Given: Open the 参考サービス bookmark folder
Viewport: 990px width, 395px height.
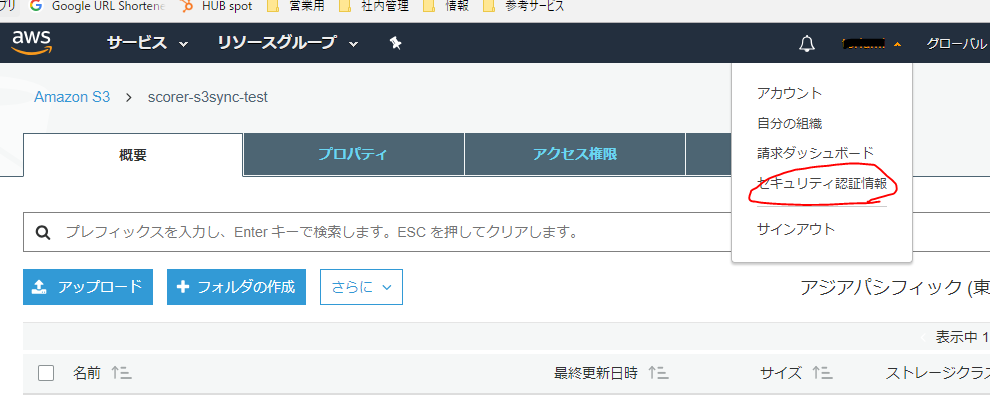Looking at the screenshot, I should (x=523, y=7).
